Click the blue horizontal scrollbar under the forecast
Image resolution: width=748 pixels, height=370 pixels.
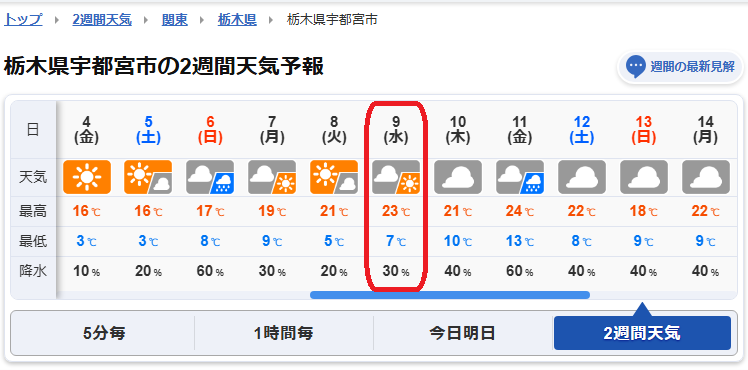(x=450, y=295)
